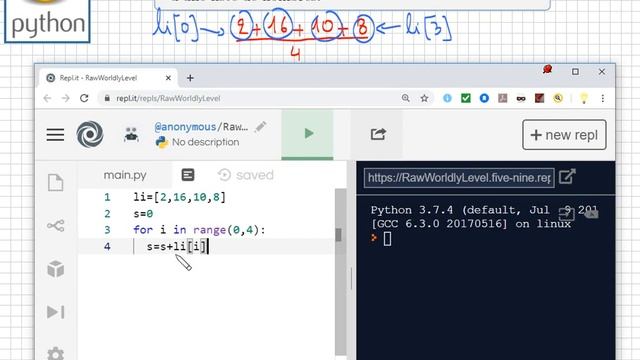Screen dimensions: 640x360
Task: Run the code with the green play button
Action: click(x=307, y=134)
